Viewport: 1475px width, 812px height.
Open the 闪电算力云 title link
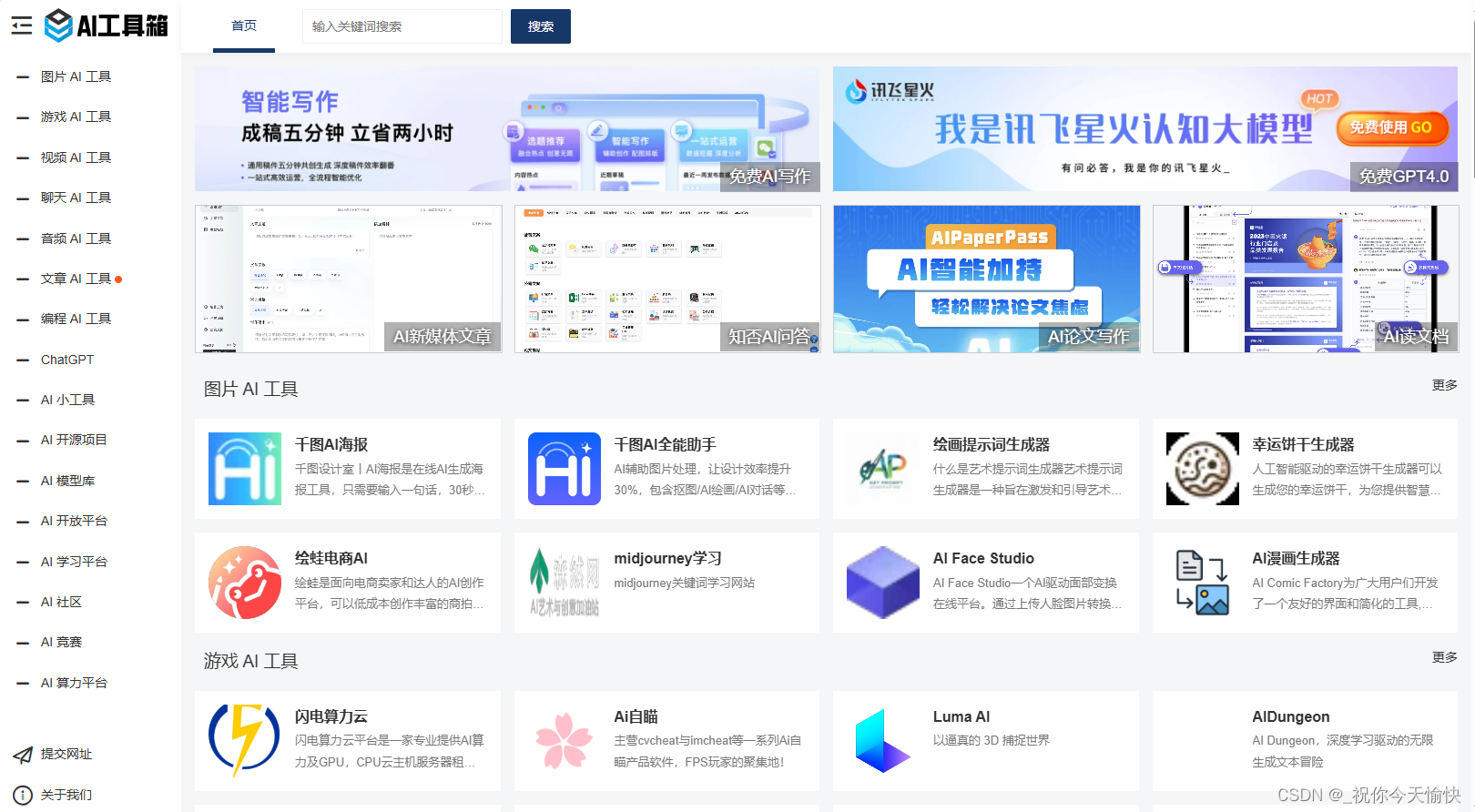coord(331,716)
